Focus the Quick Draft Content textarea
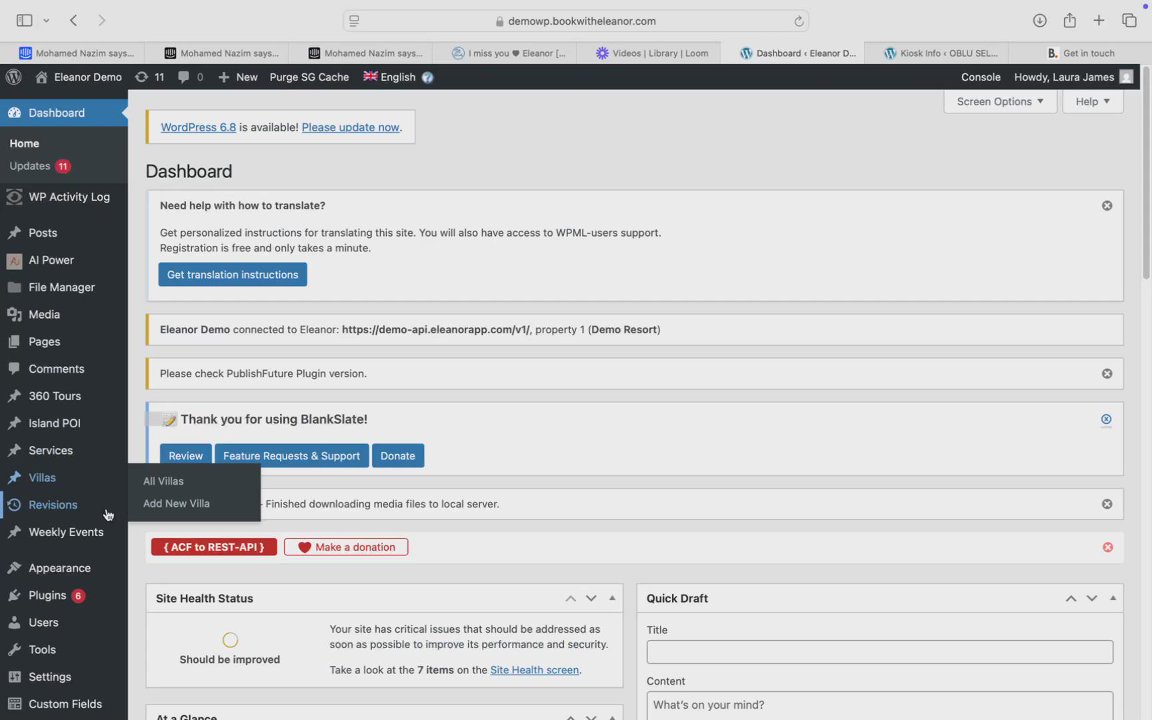This screenshot has height=720, width=1152. click(879, 705)
